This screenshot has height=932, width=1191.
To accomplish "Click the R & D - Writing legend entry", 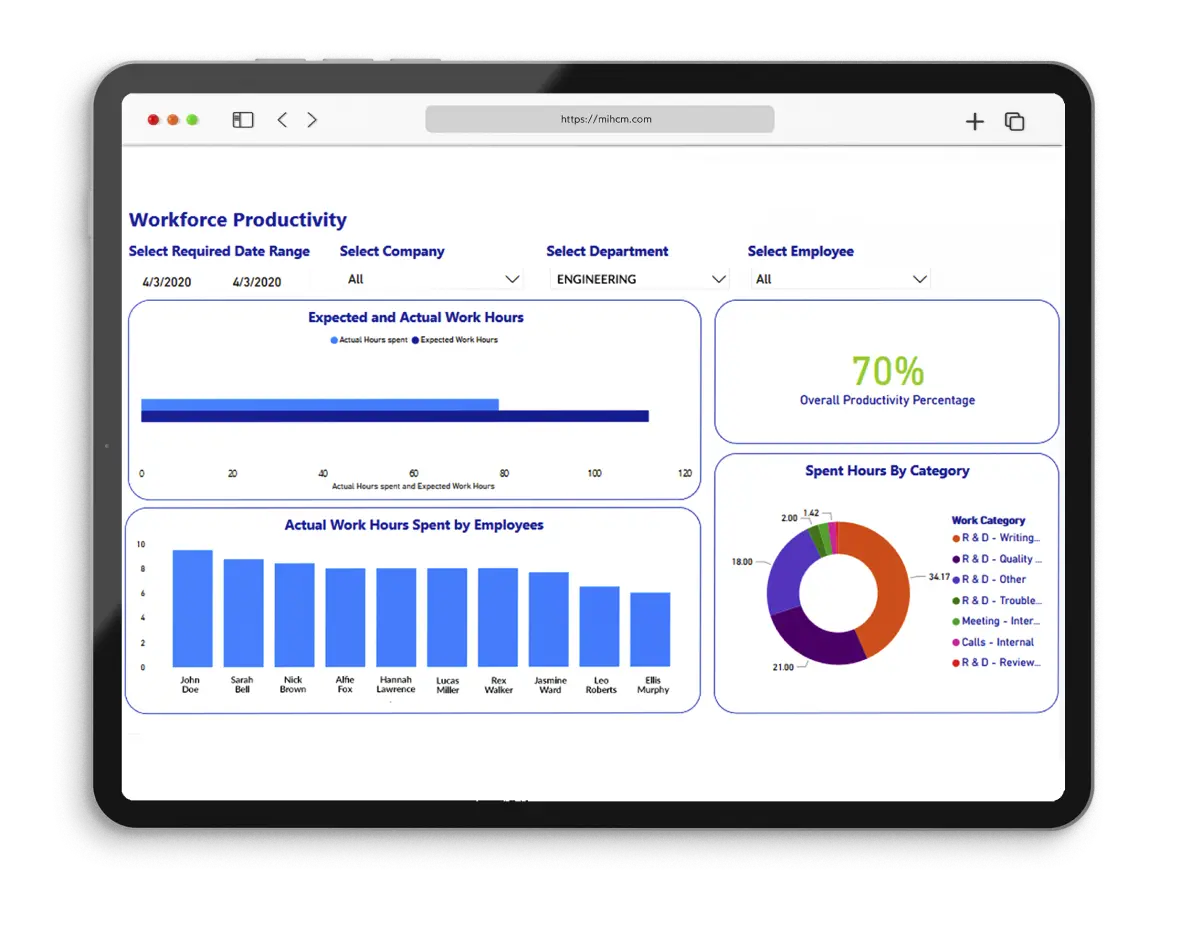I will 996,538.
